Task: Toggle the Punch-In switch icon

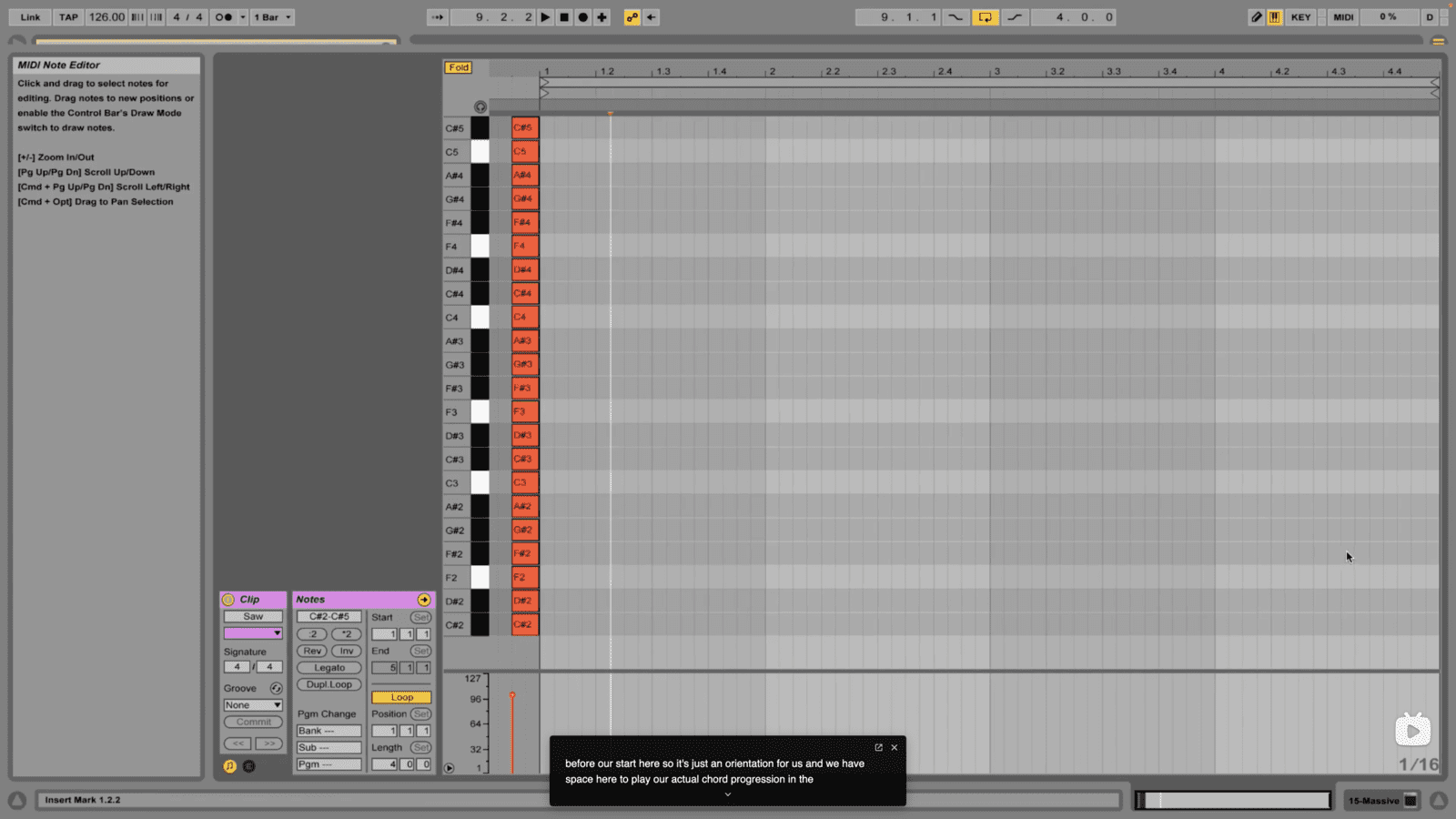Action: (x=955, y=17)
